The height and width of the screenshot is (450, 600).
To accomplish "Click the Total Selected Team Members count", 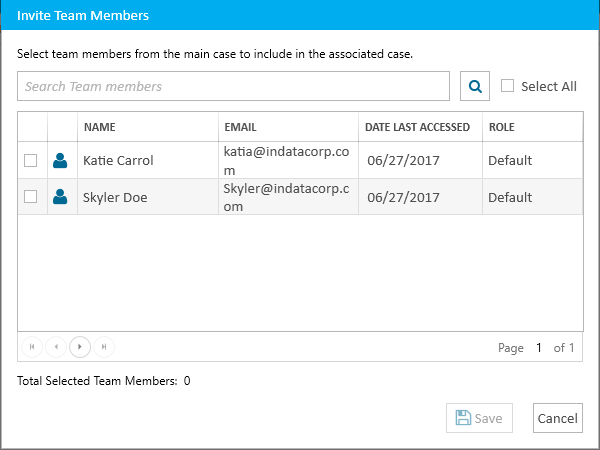I will 187,381.
